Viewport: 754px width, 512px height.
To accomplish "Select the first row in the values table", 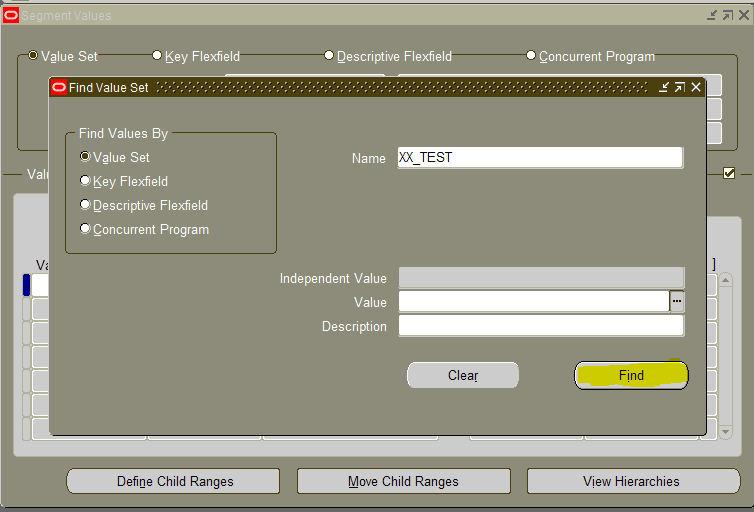I will click(x=27, y=285).
